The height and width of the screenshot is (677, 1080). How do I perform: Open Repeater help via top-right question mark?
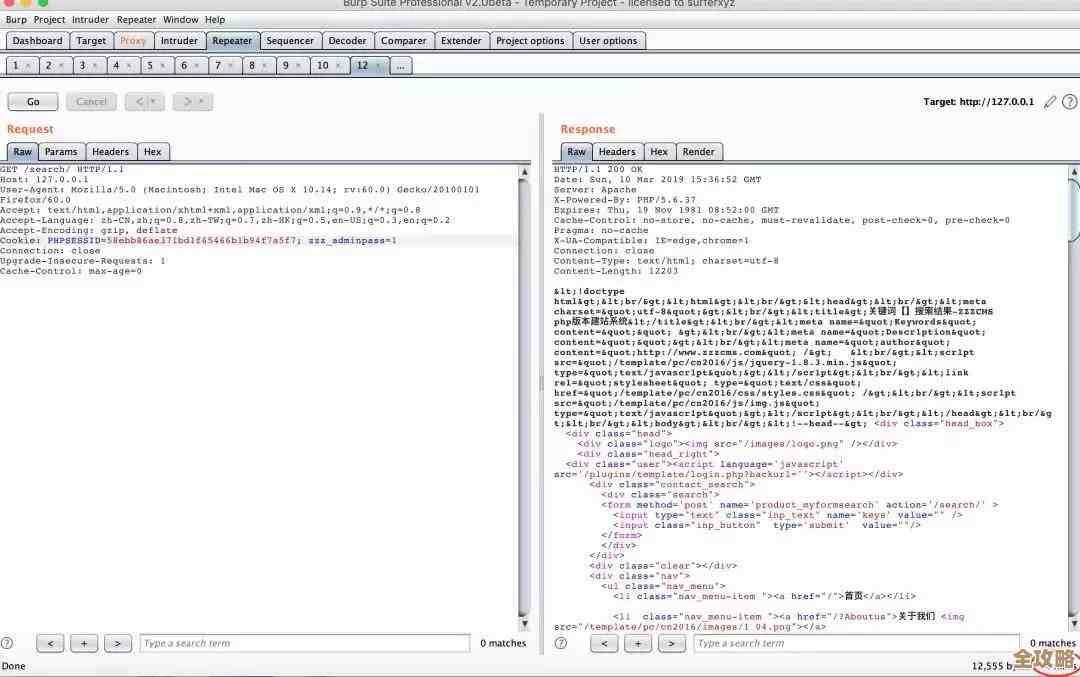1069,102
